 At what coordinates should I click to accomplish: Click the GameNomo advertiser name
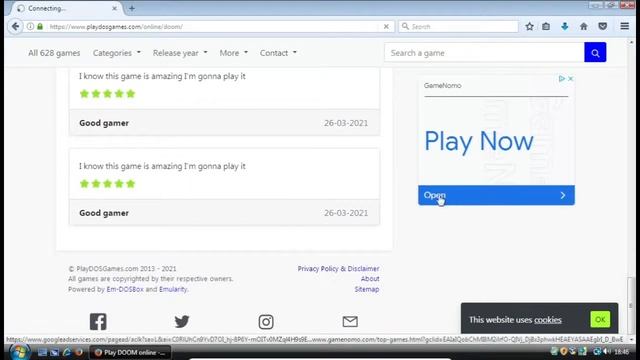click(x=442, y=85)
